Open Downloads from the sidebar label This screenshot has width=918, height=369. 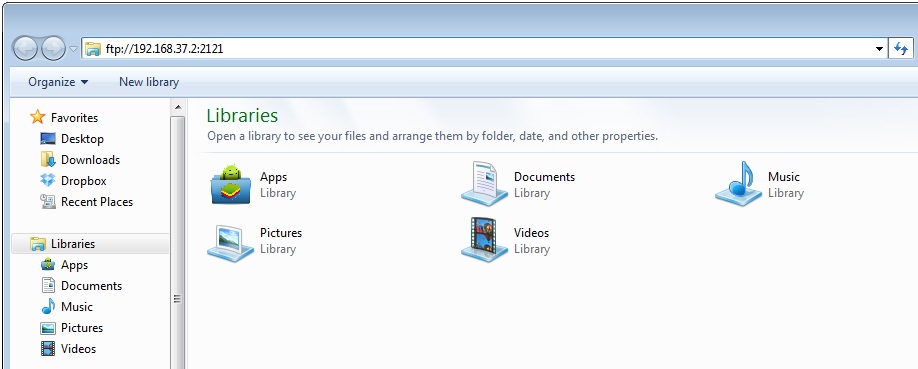click(90, 160)
